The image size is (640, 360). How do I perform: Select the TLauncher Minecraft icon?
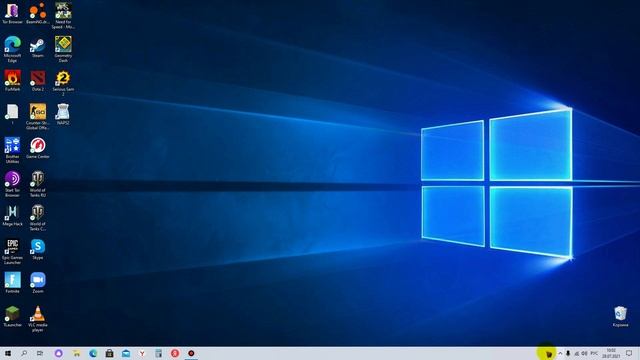pyautogui.click(x=12, y=316)
